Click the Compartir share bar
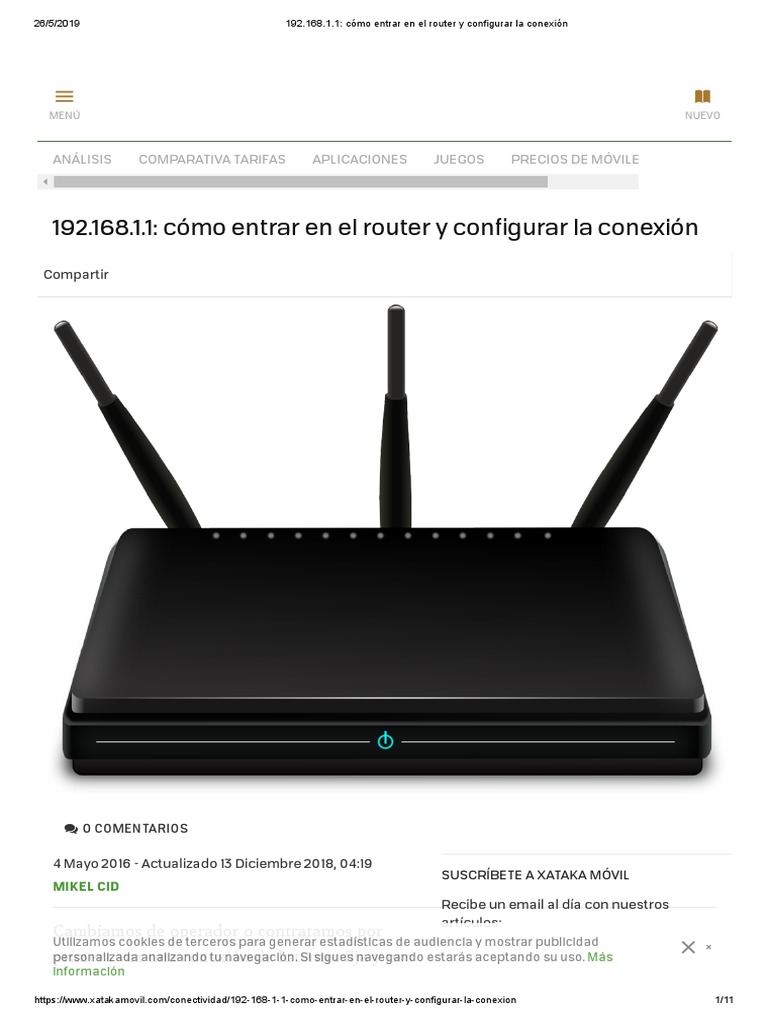 click(384, 274)
